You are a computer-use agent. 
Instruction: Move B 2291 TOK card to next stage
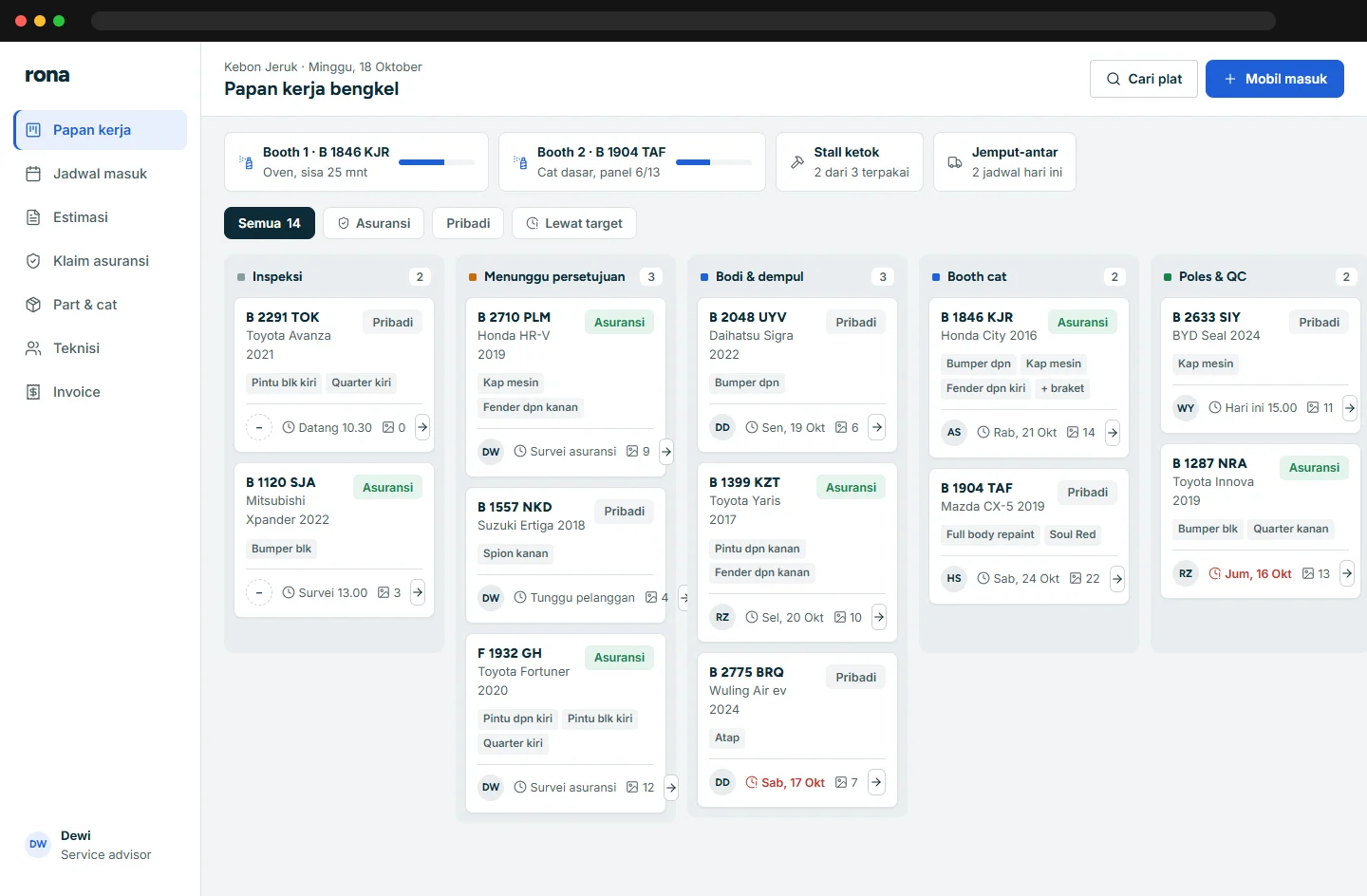(x=422, y=427)
